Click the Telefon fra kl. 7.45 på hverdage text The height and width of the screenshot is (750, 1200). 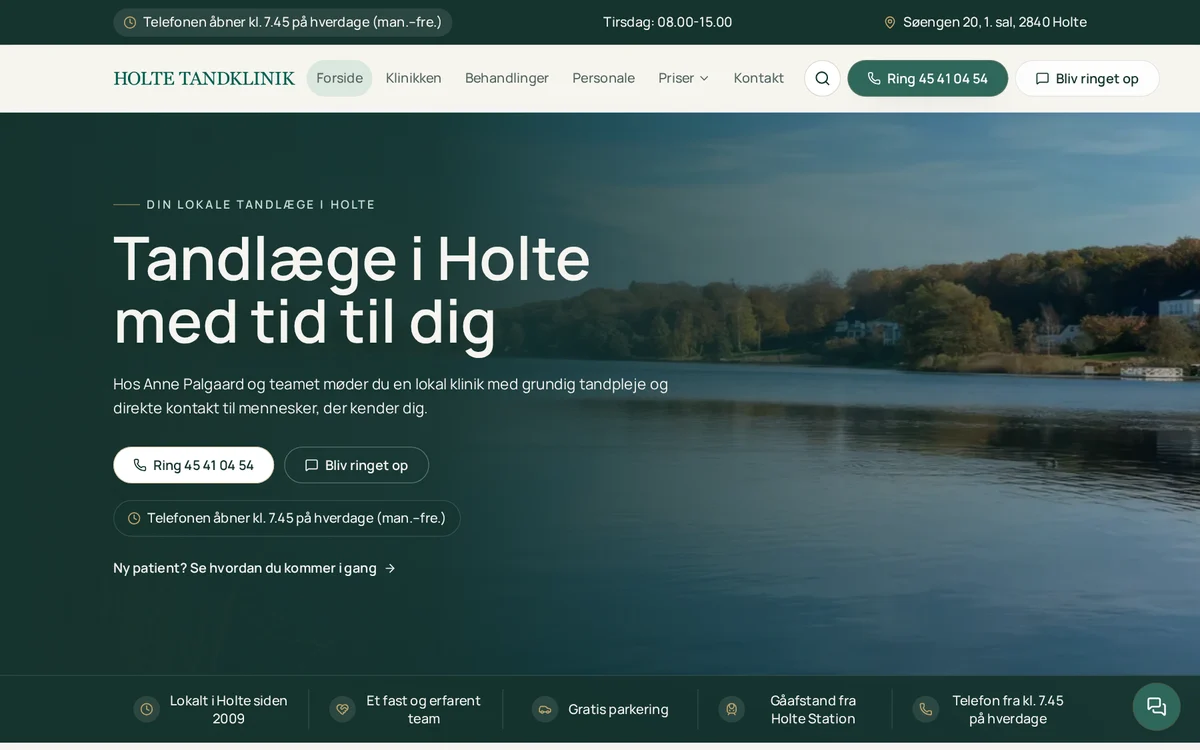coord(1008,709)
